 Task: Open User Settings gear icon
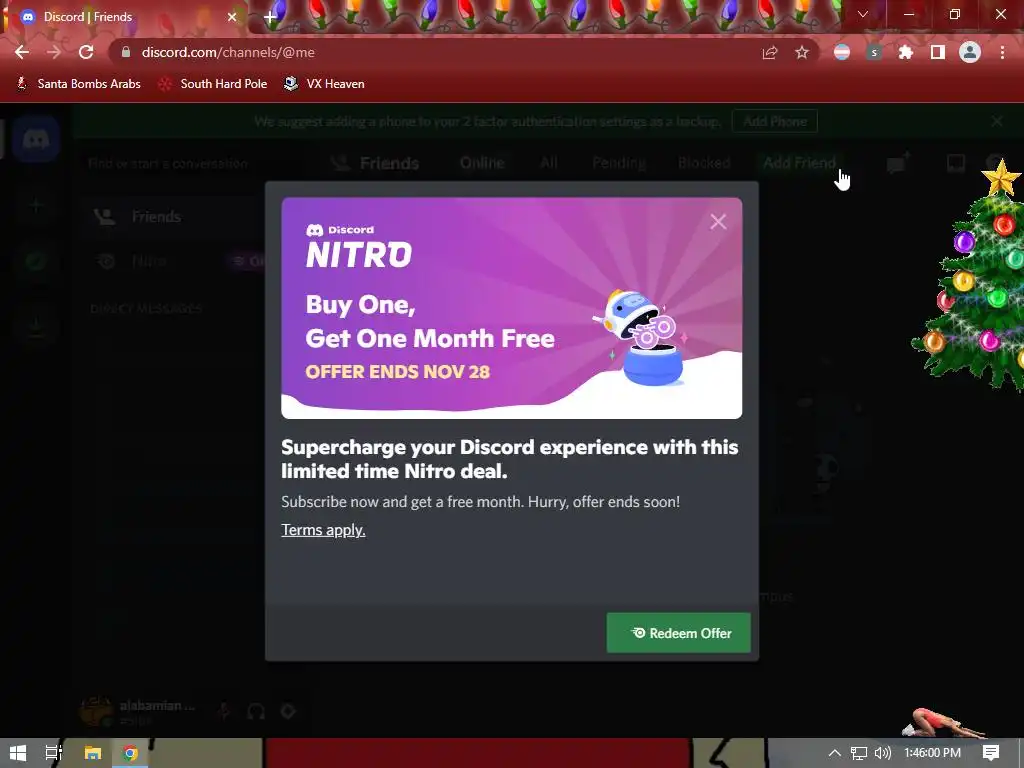(x=288, y=711)
